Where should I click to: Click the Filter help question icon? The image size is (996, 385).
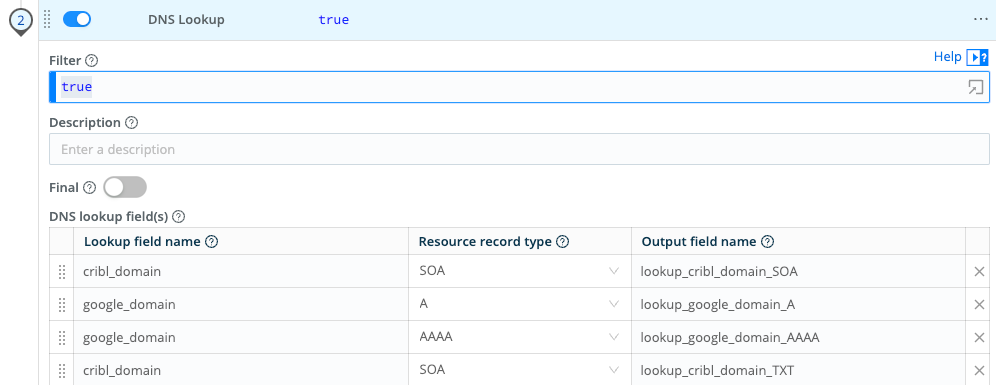pos(91,61)
